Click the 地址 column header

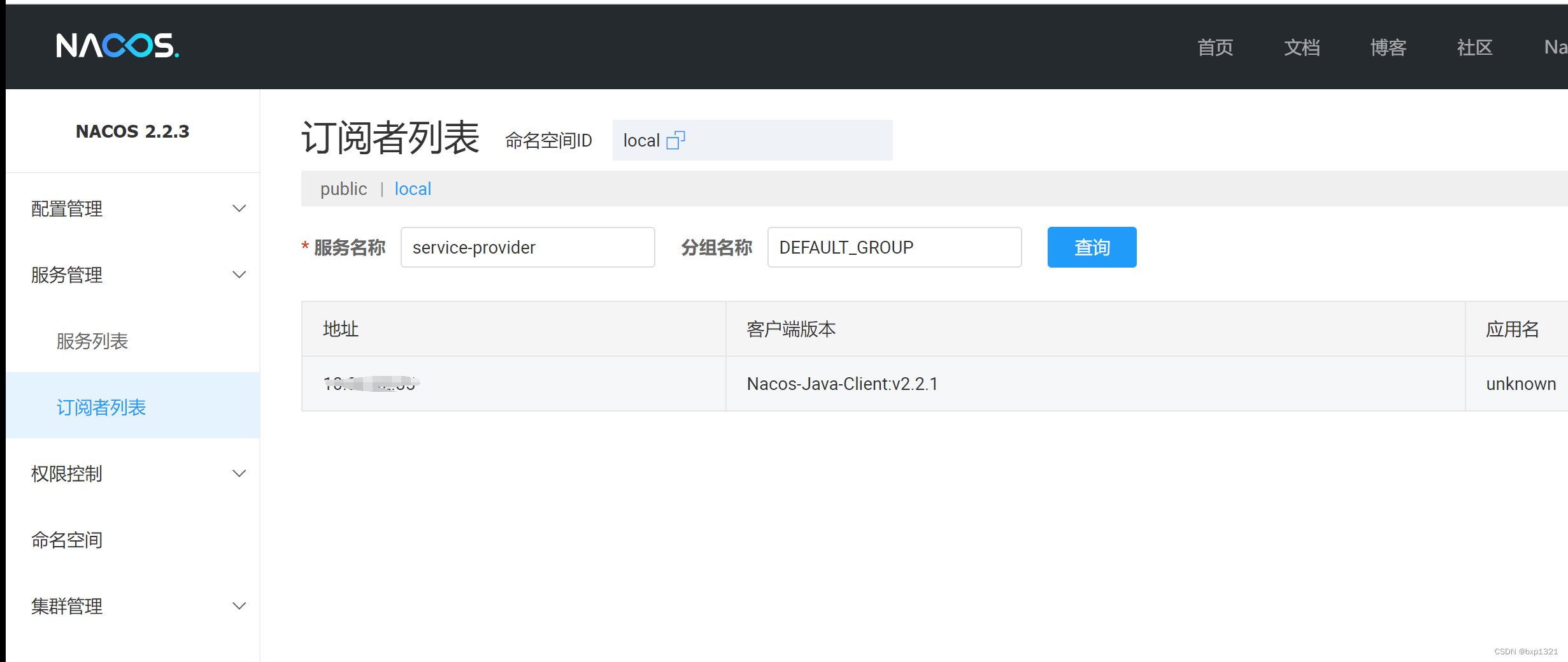tap(514, 329)
